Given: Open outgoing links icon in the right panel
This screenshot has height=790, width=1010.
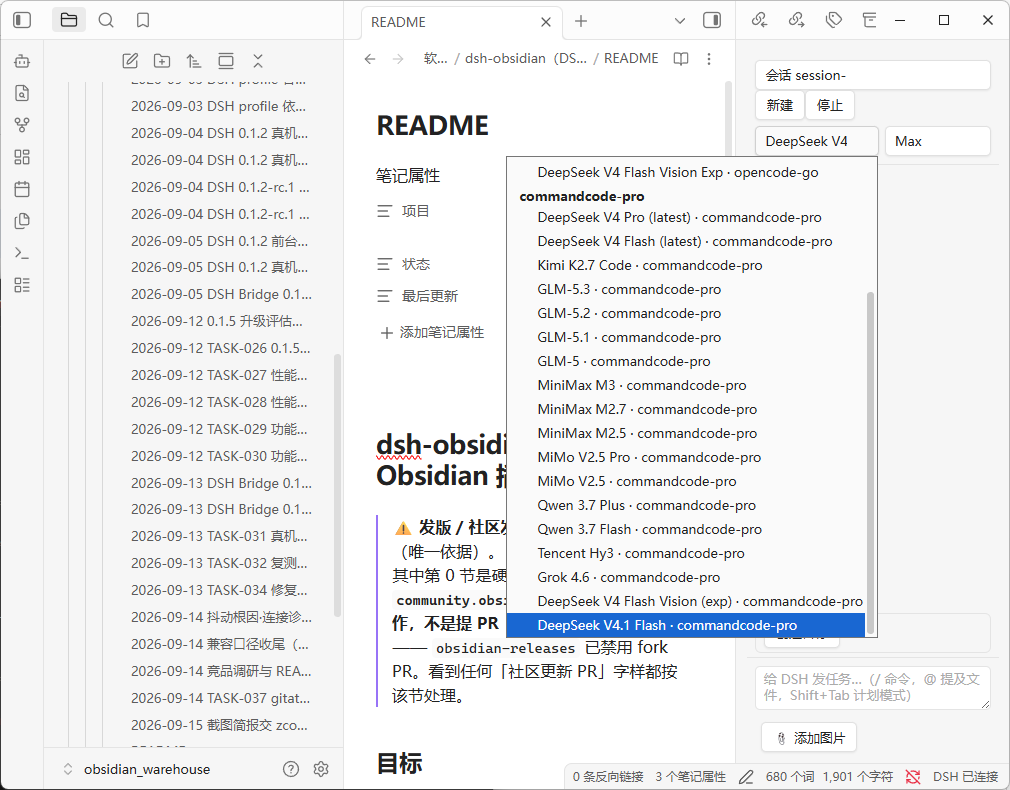Looking at the screenshot, I should tap(797, 21).
